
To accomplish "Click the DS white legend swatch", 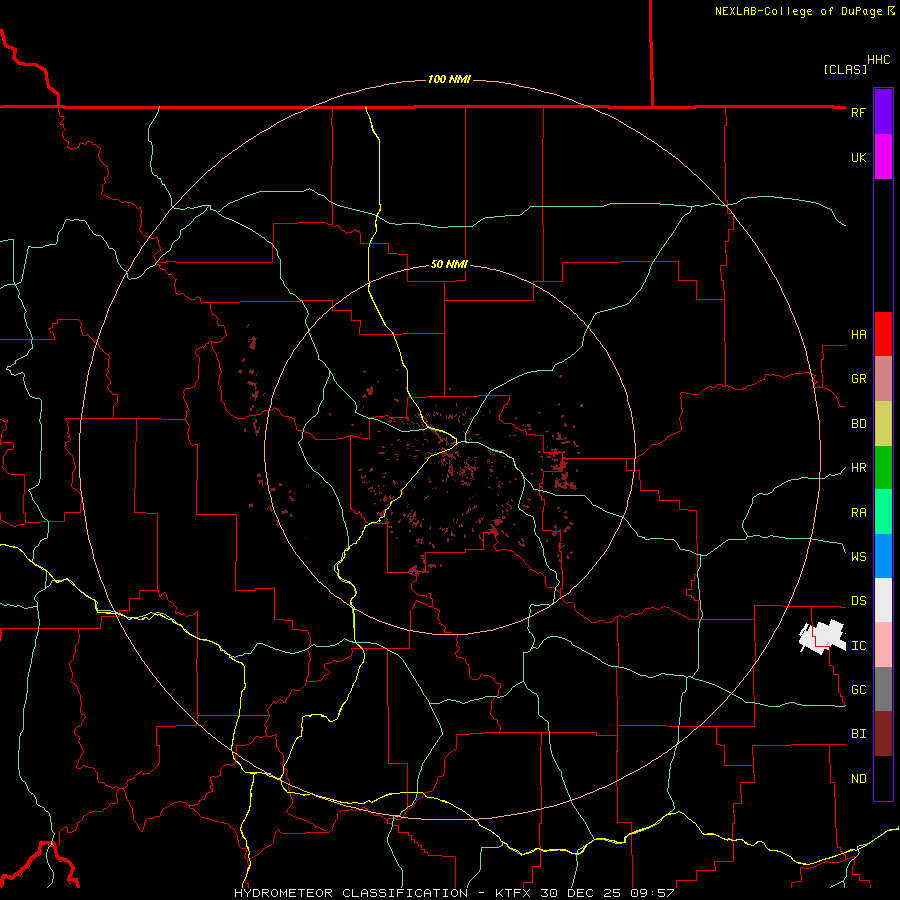I will pyautogui.click(x=883, y=600).
